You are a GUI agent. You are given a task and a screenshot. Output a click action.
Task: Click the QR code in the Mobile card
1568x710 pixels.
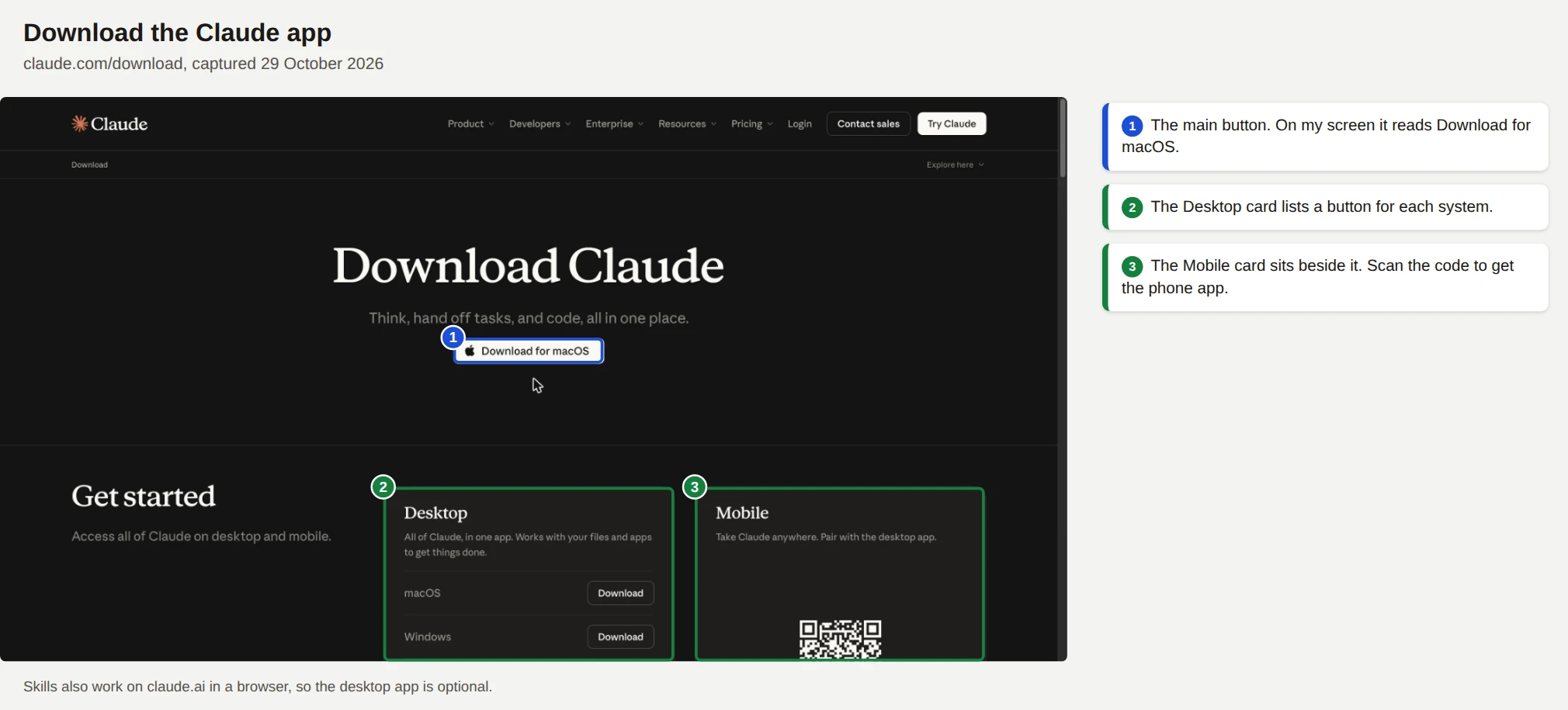840,639
